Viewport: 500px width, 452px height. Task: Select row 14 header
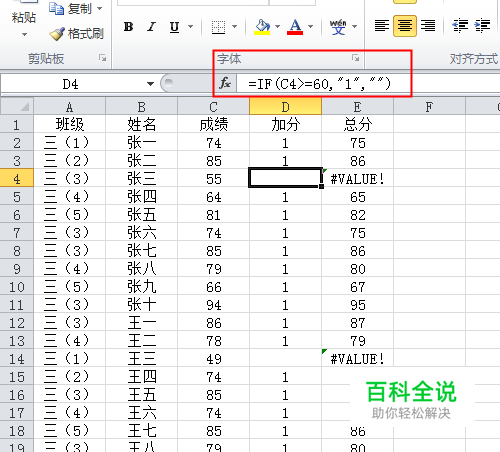[x=17, y=358]
